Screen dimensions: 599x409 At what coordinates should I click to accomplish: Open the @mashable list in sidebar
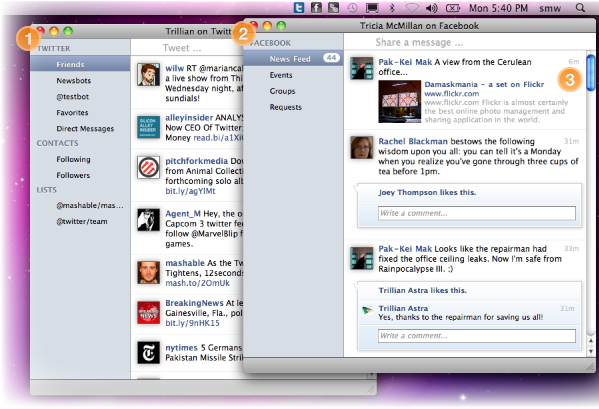click(80, 205)
